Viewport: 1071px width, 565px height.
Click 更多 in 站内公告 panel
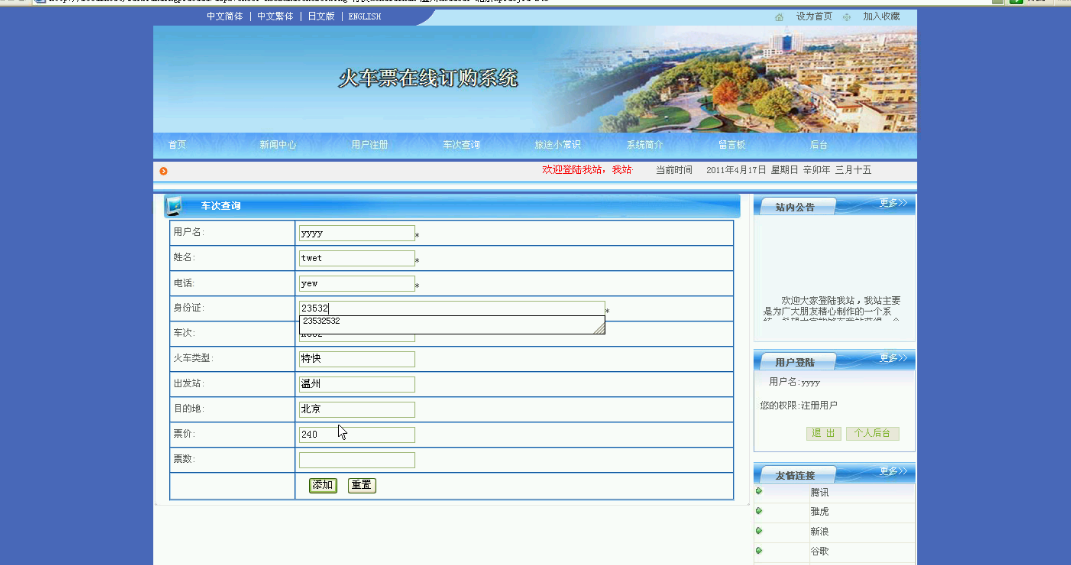tap(893, 203)
